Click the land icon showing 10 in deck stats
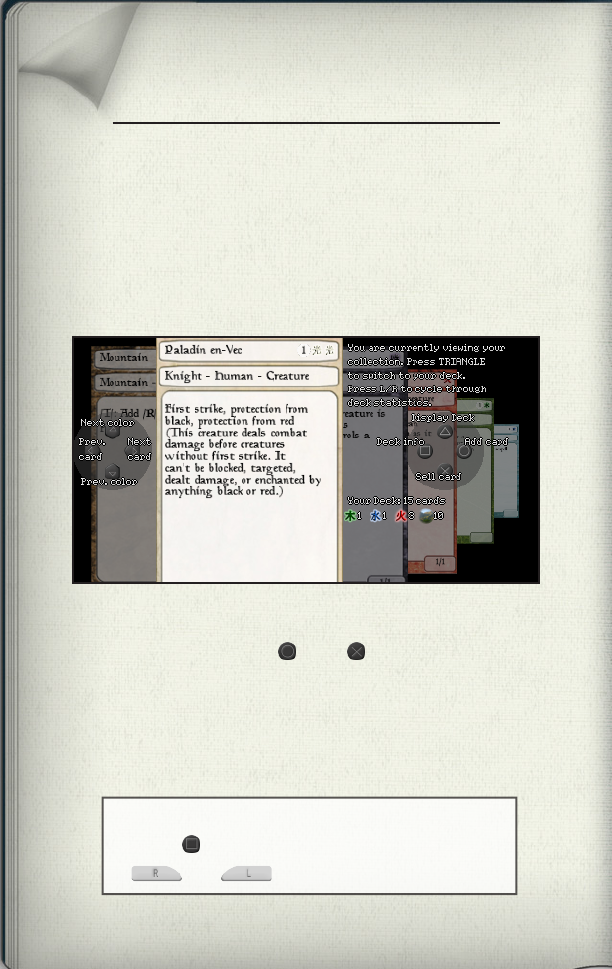612x969 pixels. point(425,515)
